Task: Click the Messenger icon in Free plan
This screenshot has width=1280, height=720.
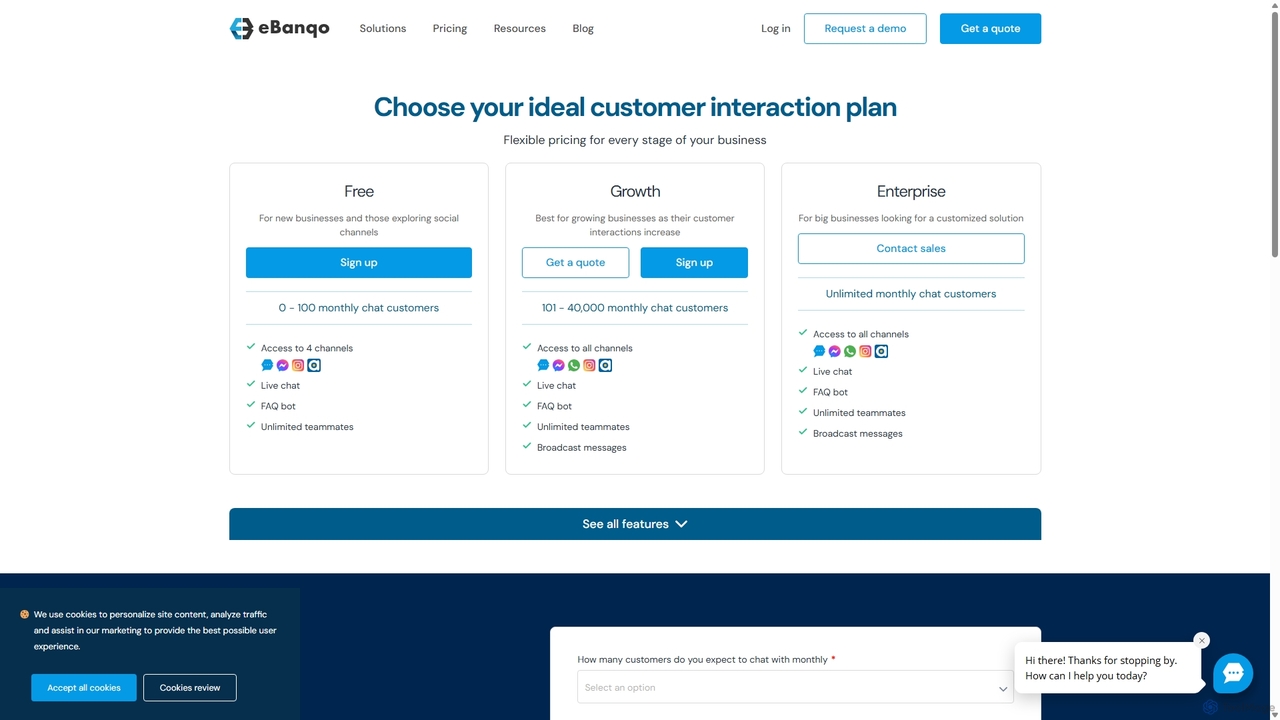Action: click(x=283, y=365)
